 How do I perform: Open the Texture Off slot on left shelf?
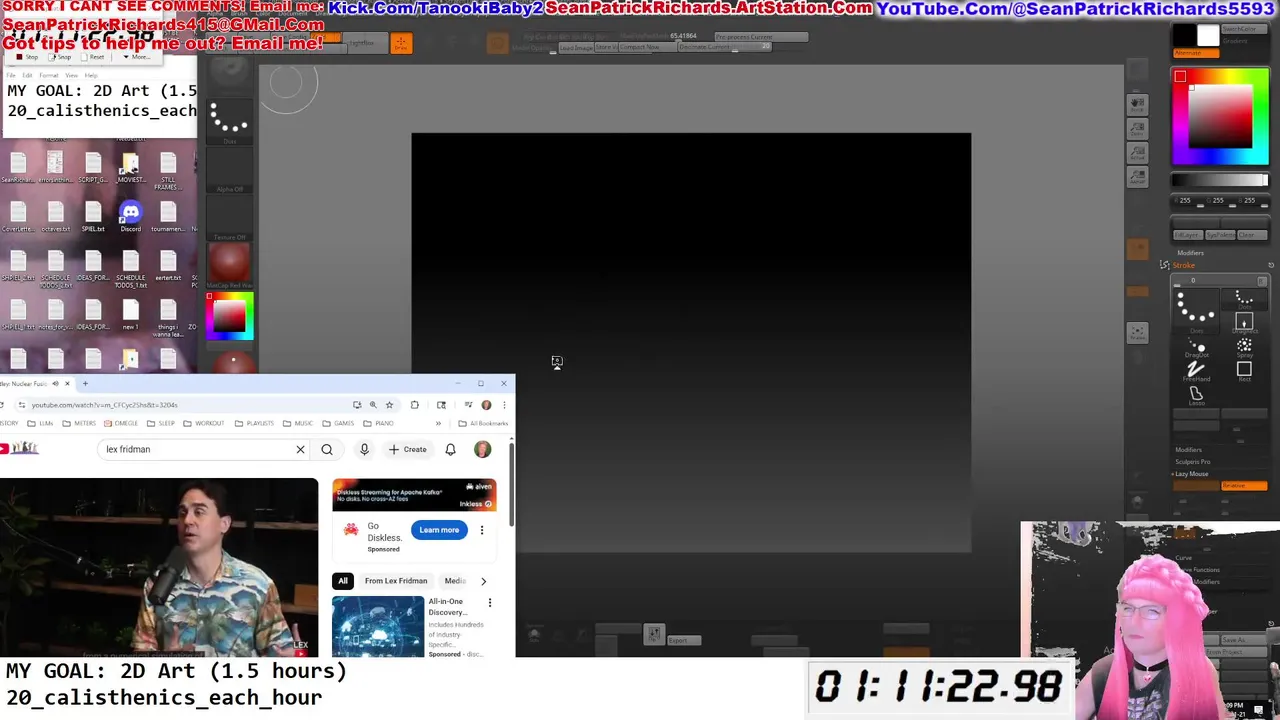click(x=229, y=218)
